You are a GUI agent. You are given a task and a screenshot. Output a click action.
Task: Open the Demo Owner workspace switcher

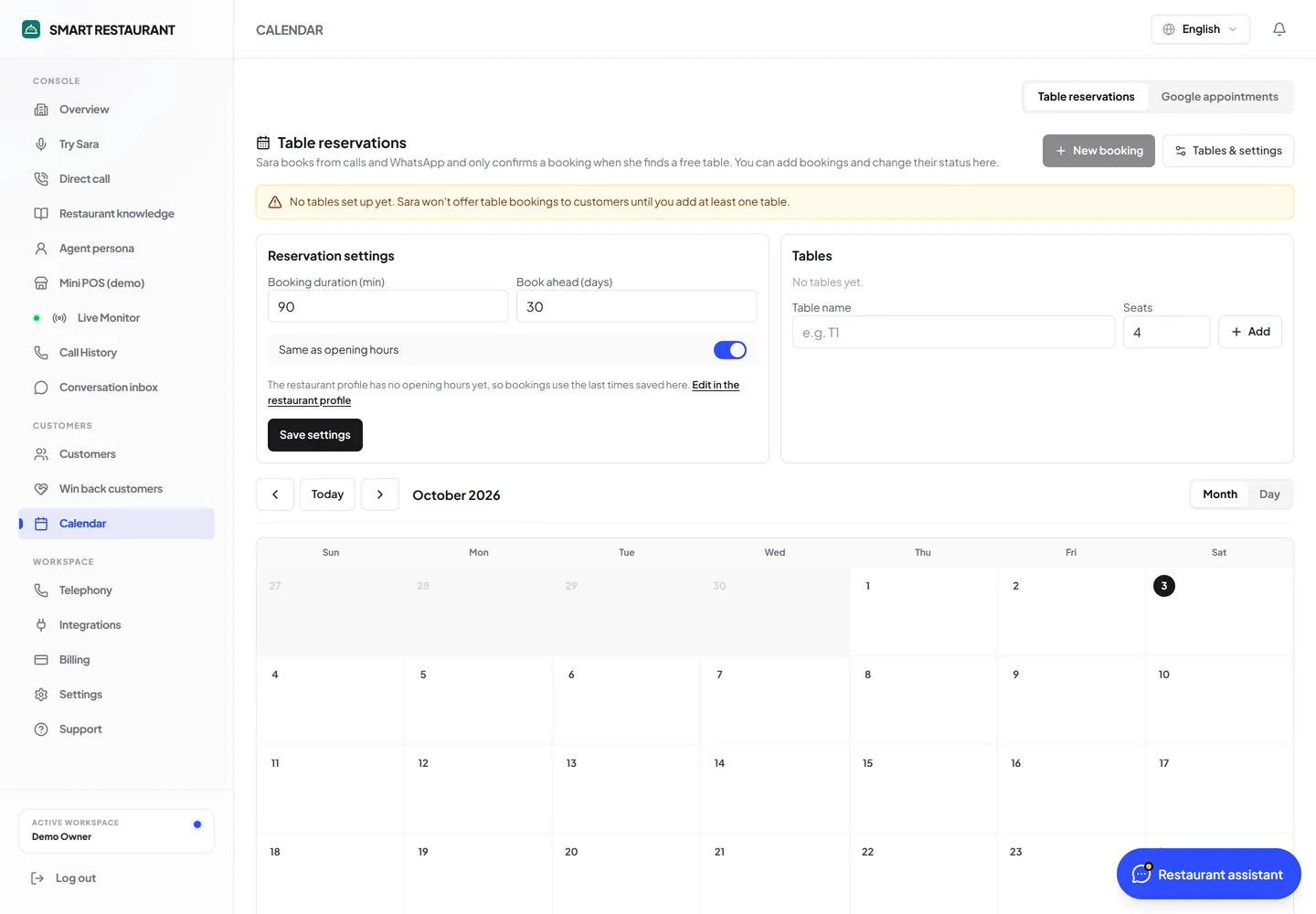116,831
